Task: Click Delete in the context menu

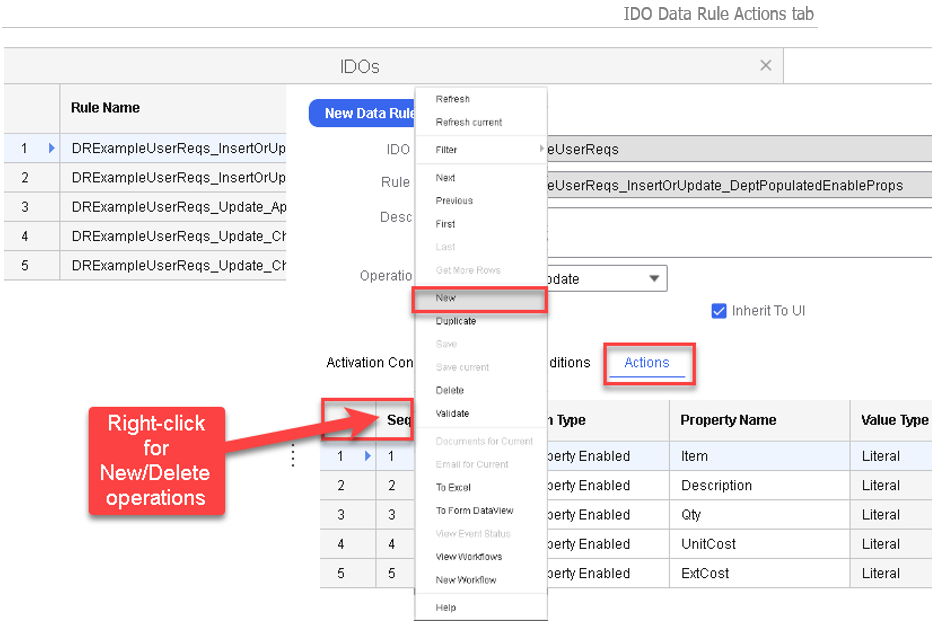Action: 449,390
